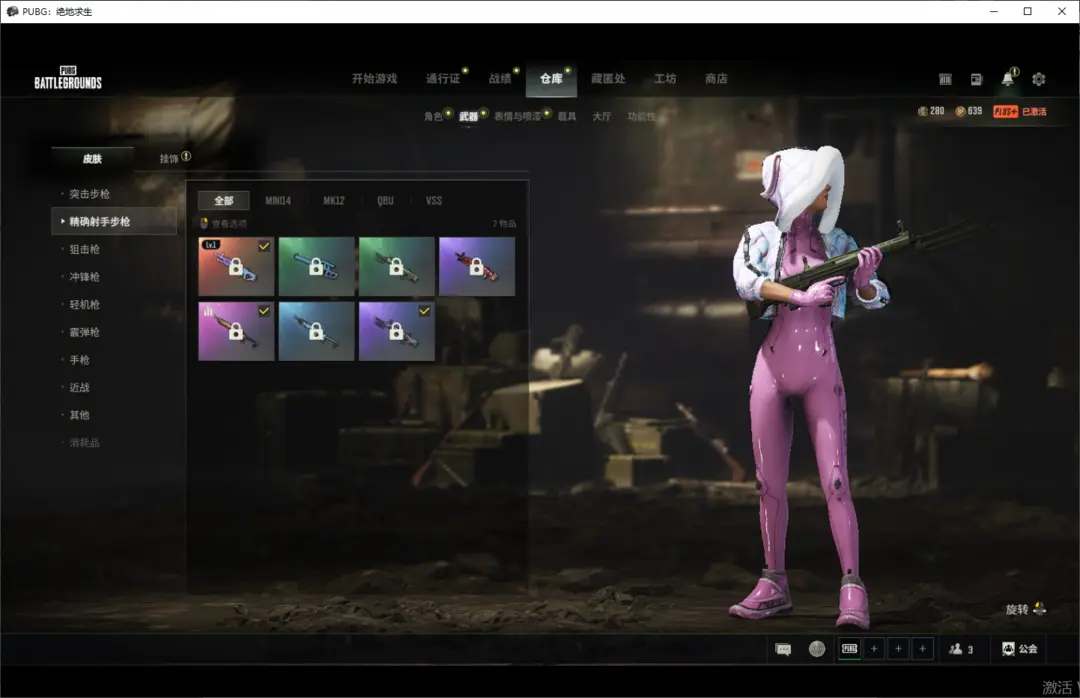Viewport: 1080px width, 698px height.
Task: Select the green-background blue rifle skin
Action: click(316, 267)
